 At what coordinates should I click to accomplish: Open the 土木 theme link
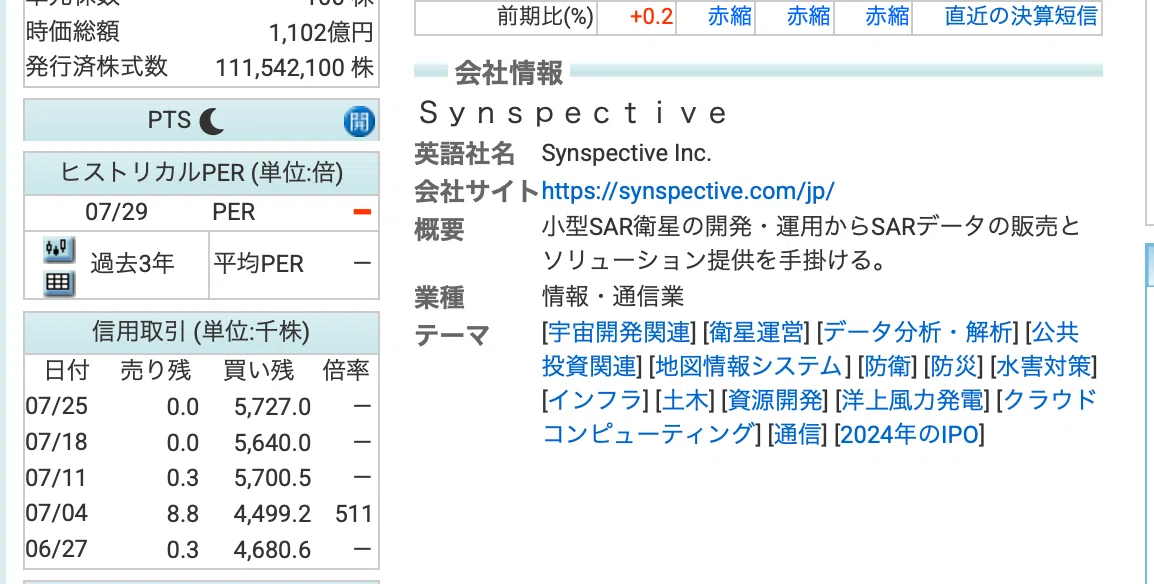(x=685, y=400)
